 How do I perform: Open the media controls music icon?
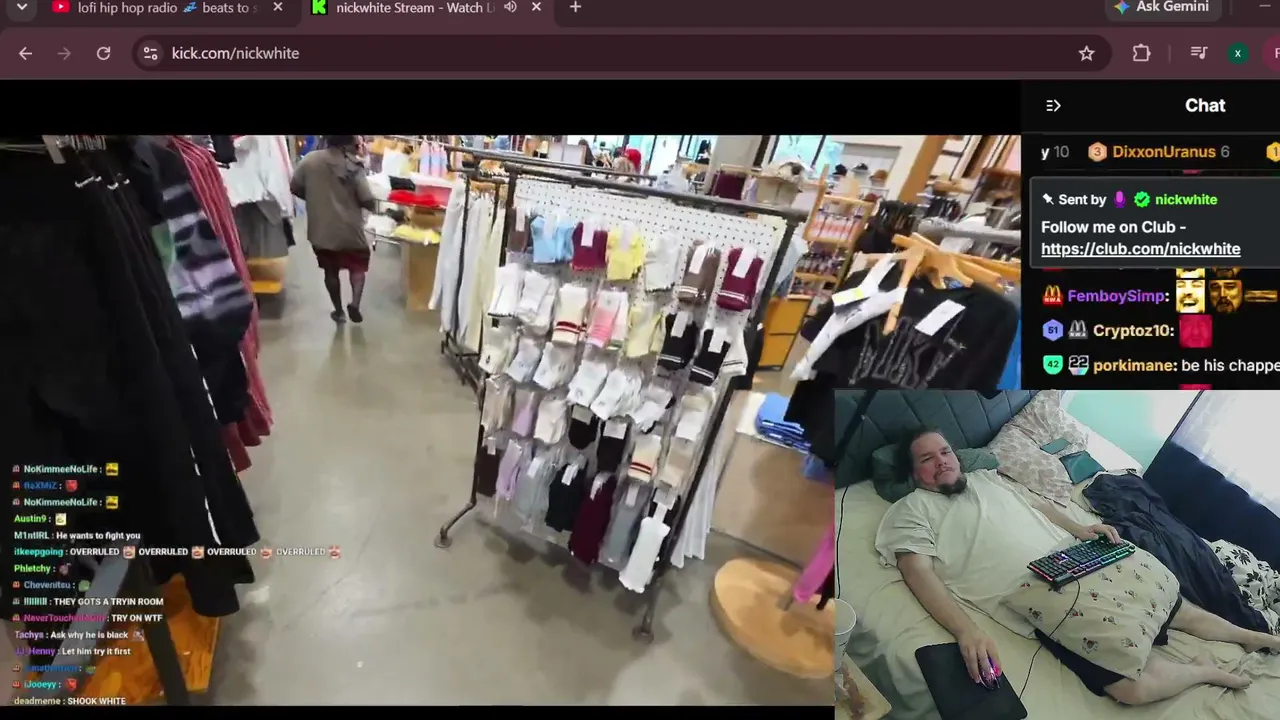1199,53
